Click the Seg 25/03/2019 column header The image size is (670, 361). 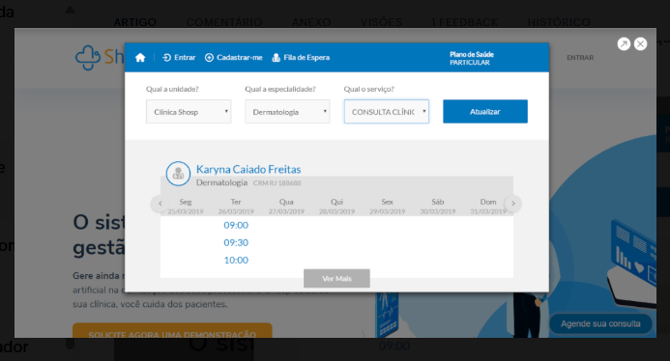[x=185, y=206]
